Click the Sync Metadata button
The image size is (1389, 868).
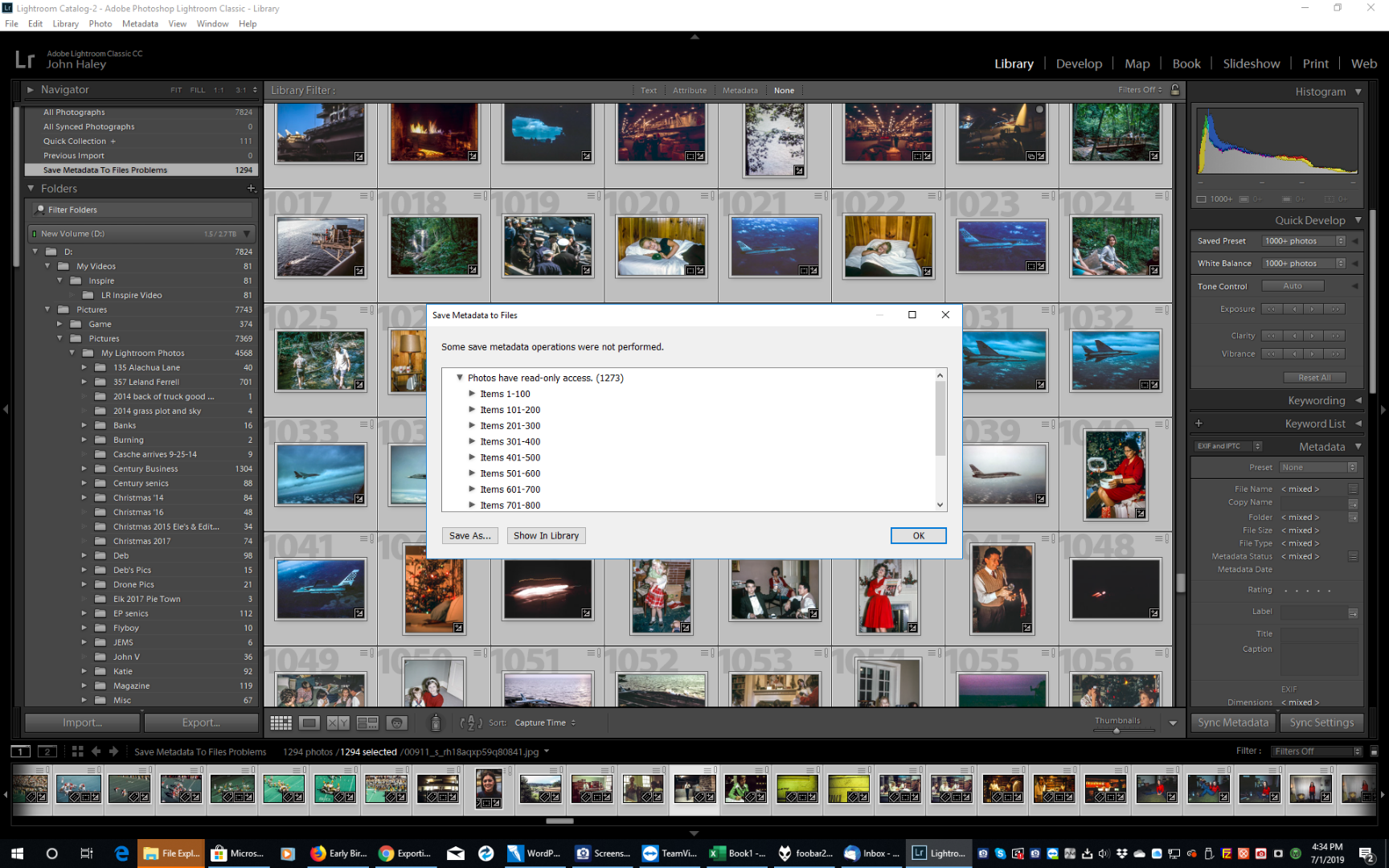tap(1233, 723)
